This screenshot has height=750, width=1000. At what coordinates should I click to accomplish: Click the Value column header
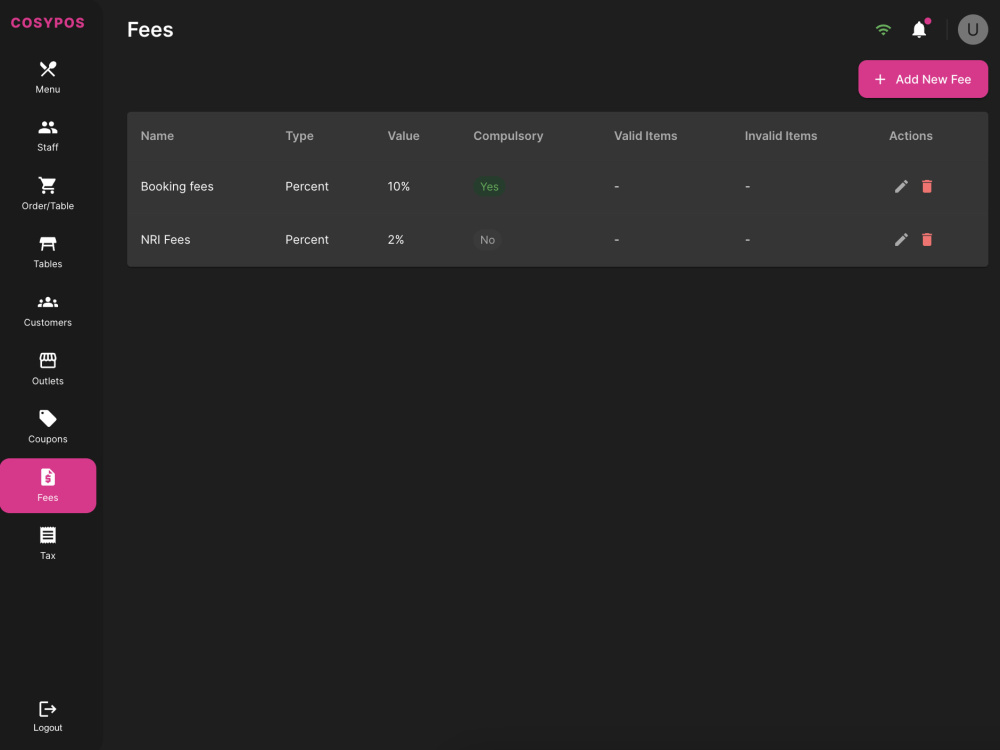click(404, 136)
